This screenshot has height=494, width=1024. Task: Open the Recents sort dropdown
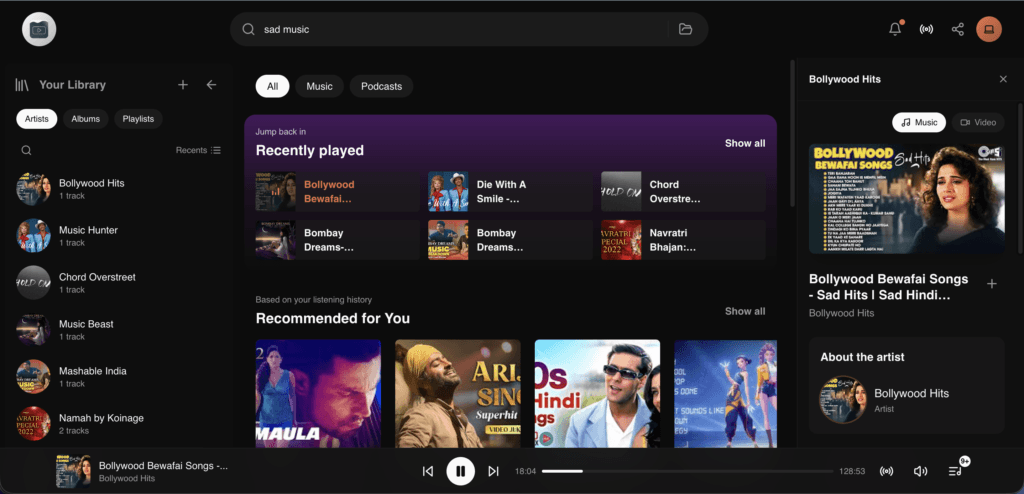(x=198, y=150)
